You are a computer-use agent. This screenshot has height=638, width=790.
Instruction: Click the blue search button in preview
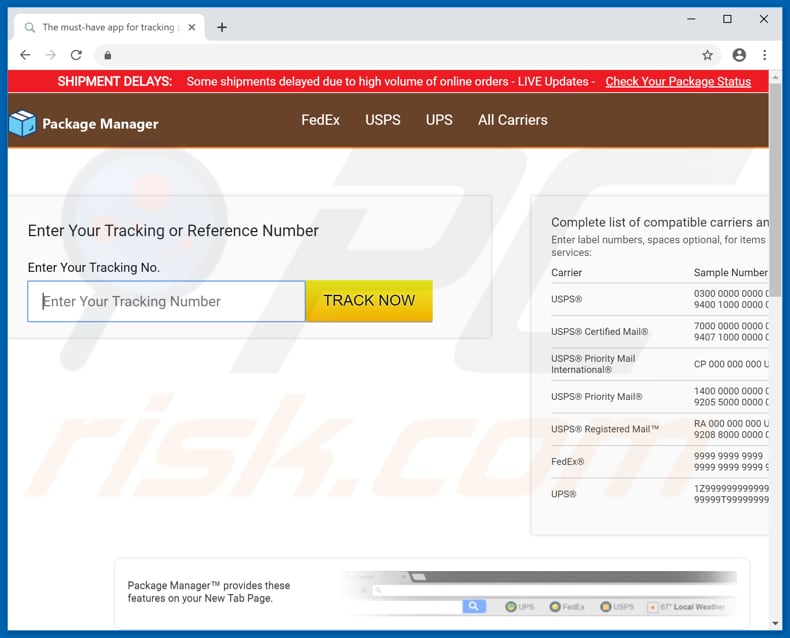(474, 606)
